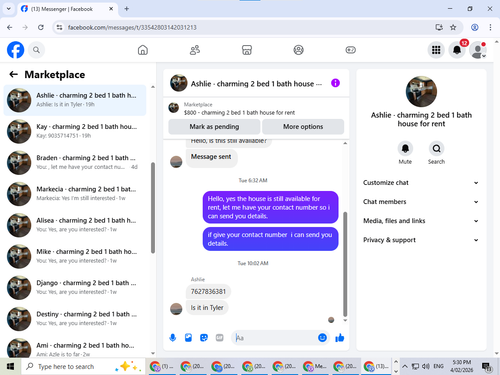Image resolution: width=500 pixels, height=375 pixels.
Task: Open conversation information purple i icon
Action: click(x=335, y=83)
